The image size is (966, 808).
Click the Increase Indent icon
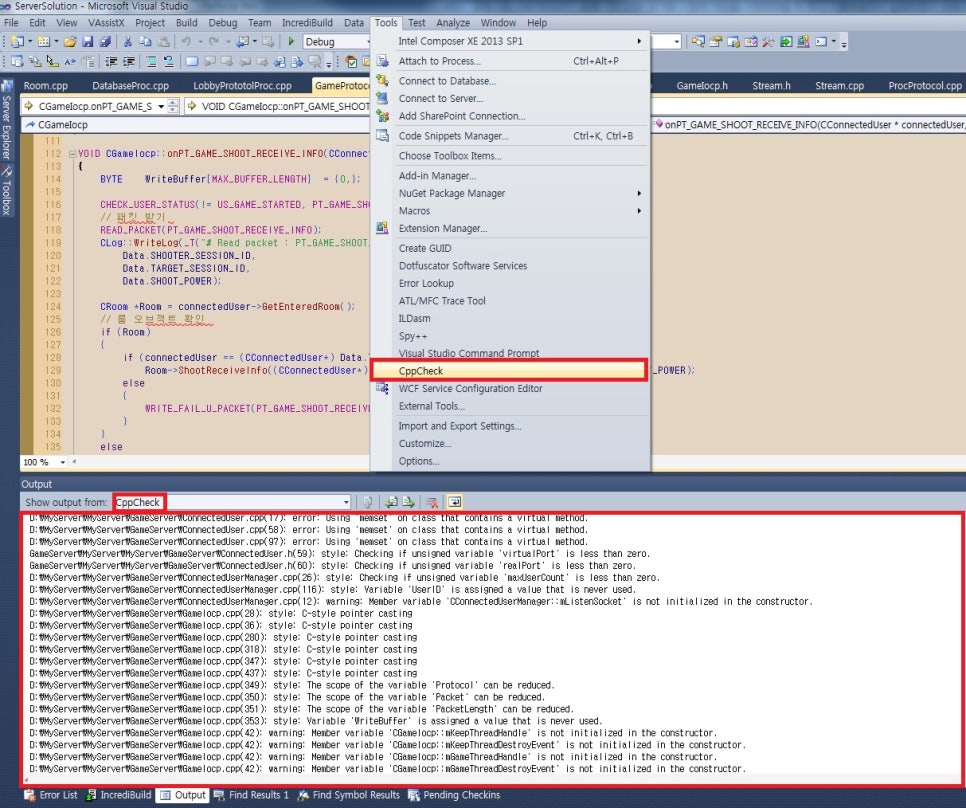(x=129, y=62)
